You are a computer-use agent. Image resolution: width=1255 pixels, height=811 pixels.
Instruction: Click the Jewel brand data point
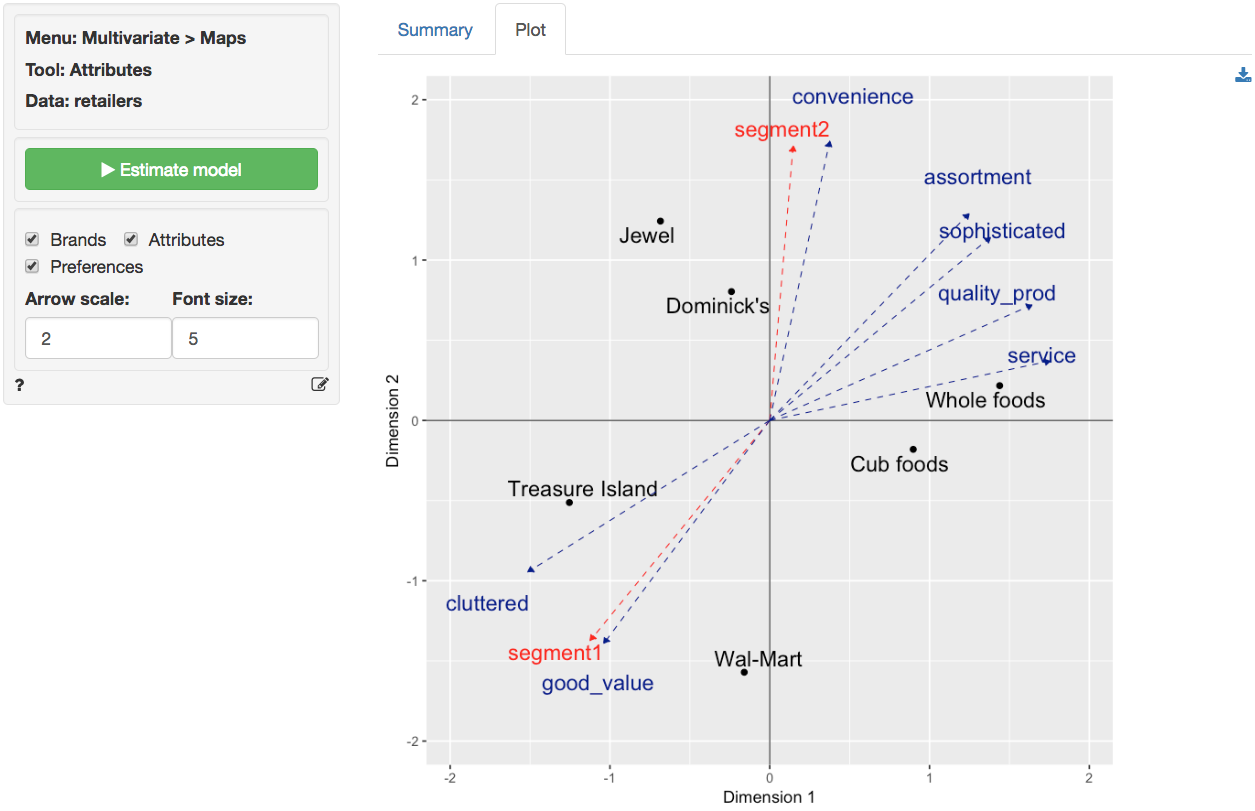660,221
